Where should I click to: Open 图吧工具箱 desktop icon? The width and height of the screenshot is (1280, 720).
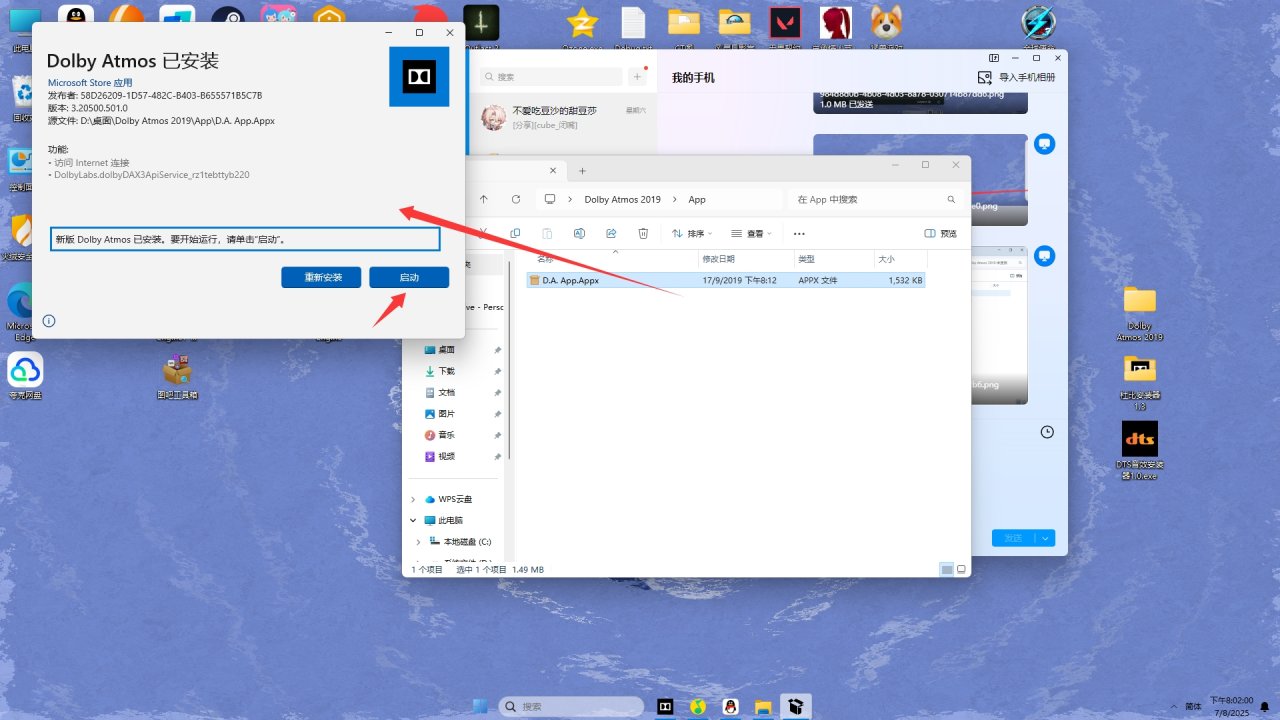click(x=178, y=378)
